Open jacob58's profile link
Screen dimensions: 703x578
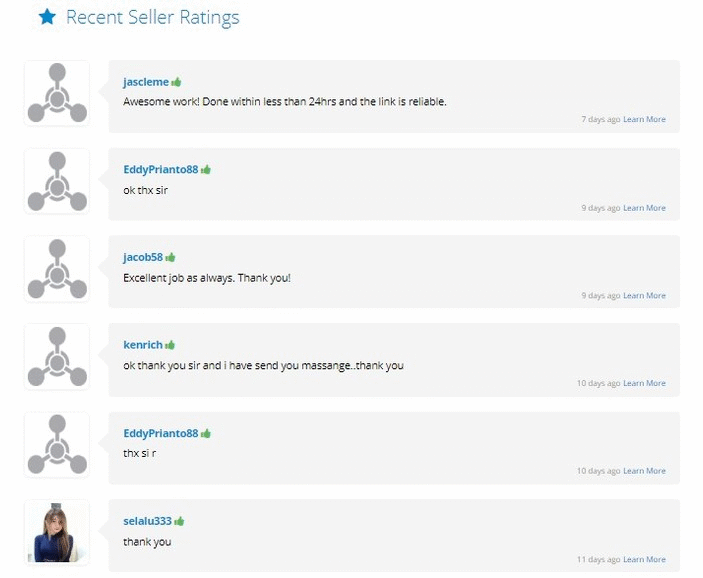(x=143, y=257)
